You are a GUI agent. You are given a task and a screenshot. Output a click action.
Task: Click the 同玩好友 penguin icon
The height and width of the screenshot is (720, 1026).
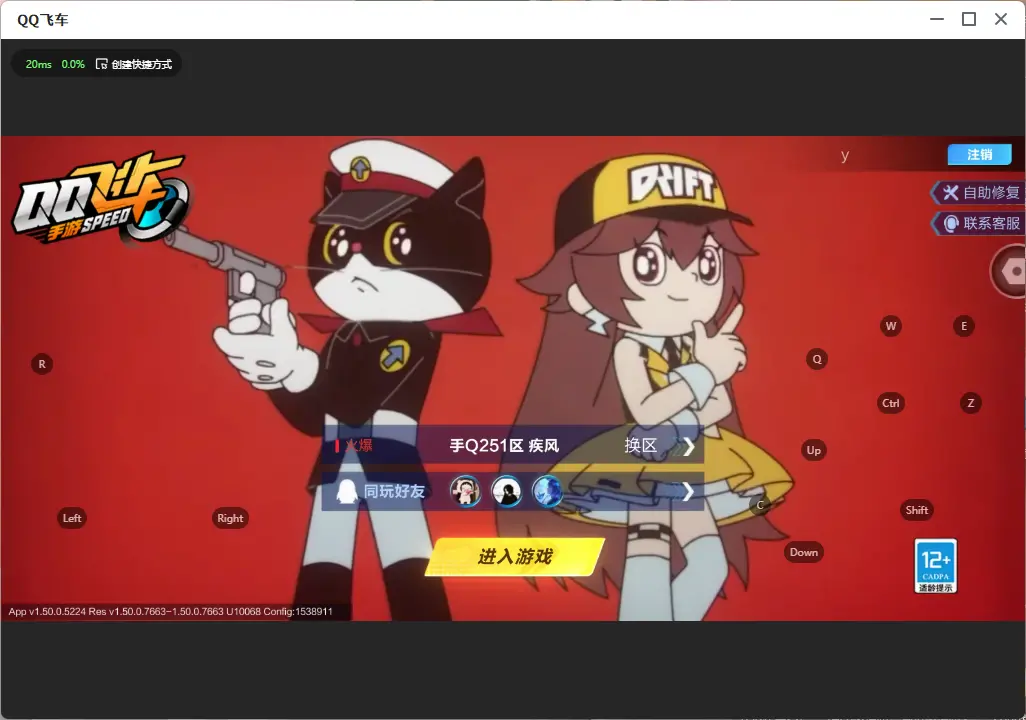(x=346, y=492)
